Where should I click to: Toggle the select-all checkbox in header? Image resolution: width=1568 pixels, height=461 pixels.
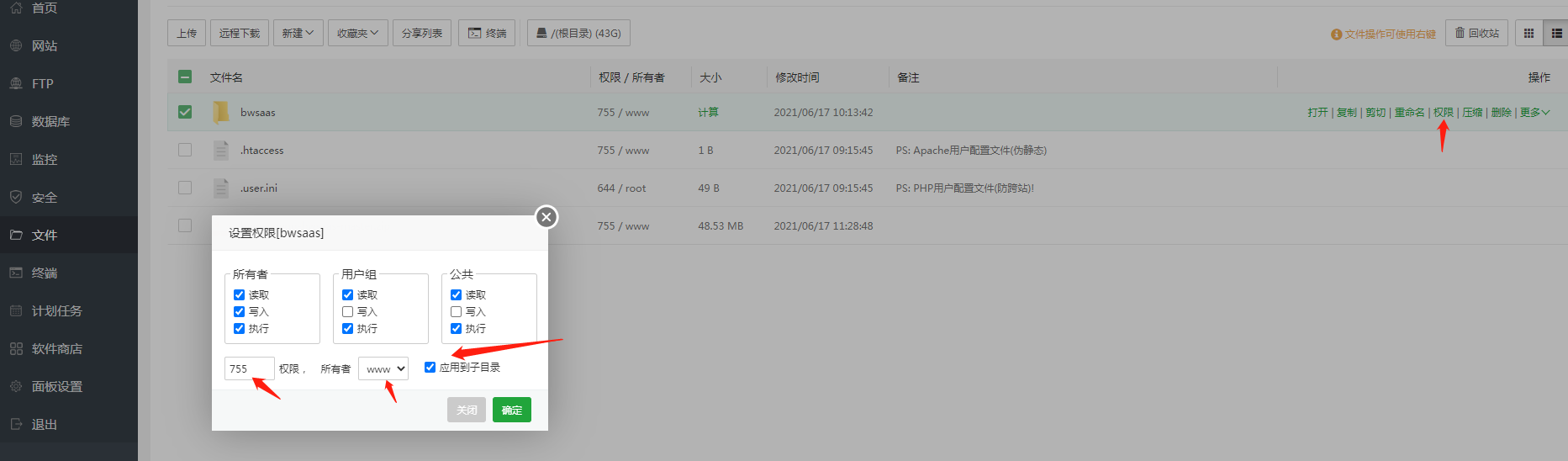[185, 77]
